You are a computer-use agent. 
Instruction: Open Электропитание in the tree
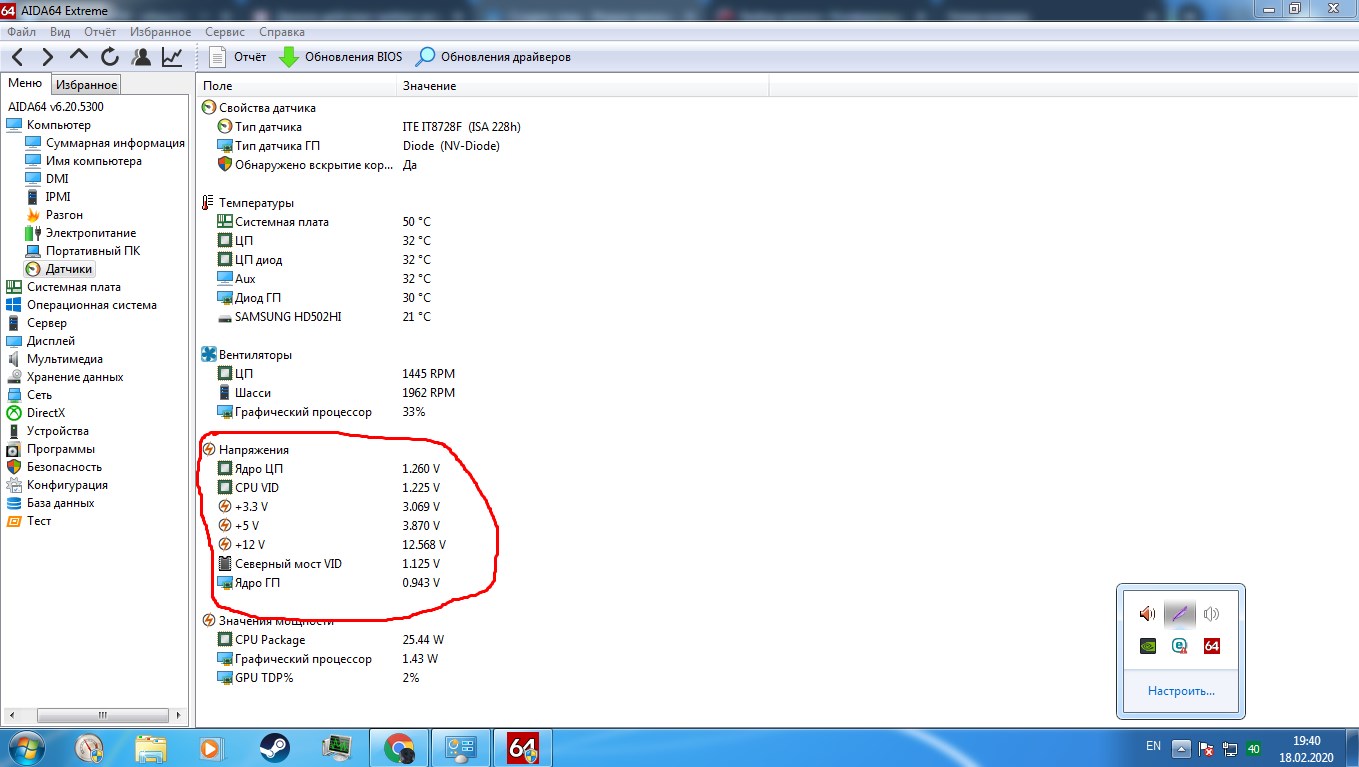(x=81, y=233)
